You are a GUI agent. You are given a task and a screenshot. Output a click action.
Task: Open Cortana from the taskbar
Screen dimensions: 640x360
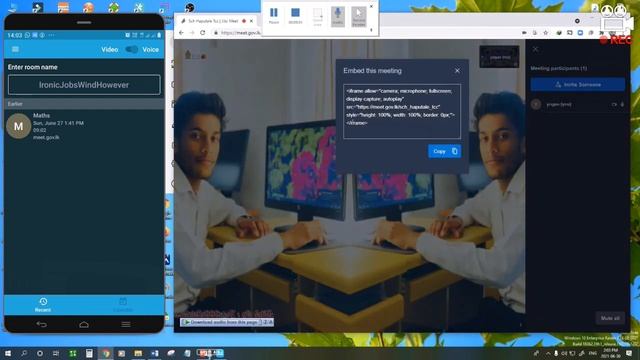coord(40,353)
